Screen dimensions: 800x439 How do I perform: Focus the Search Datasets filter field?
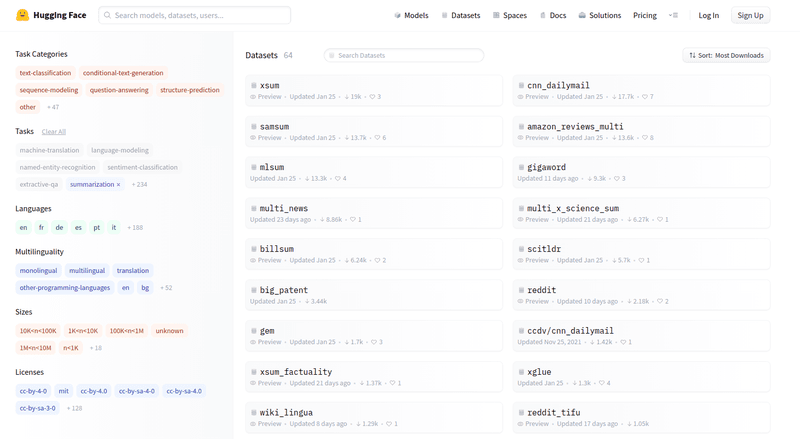tap(404, 55)
